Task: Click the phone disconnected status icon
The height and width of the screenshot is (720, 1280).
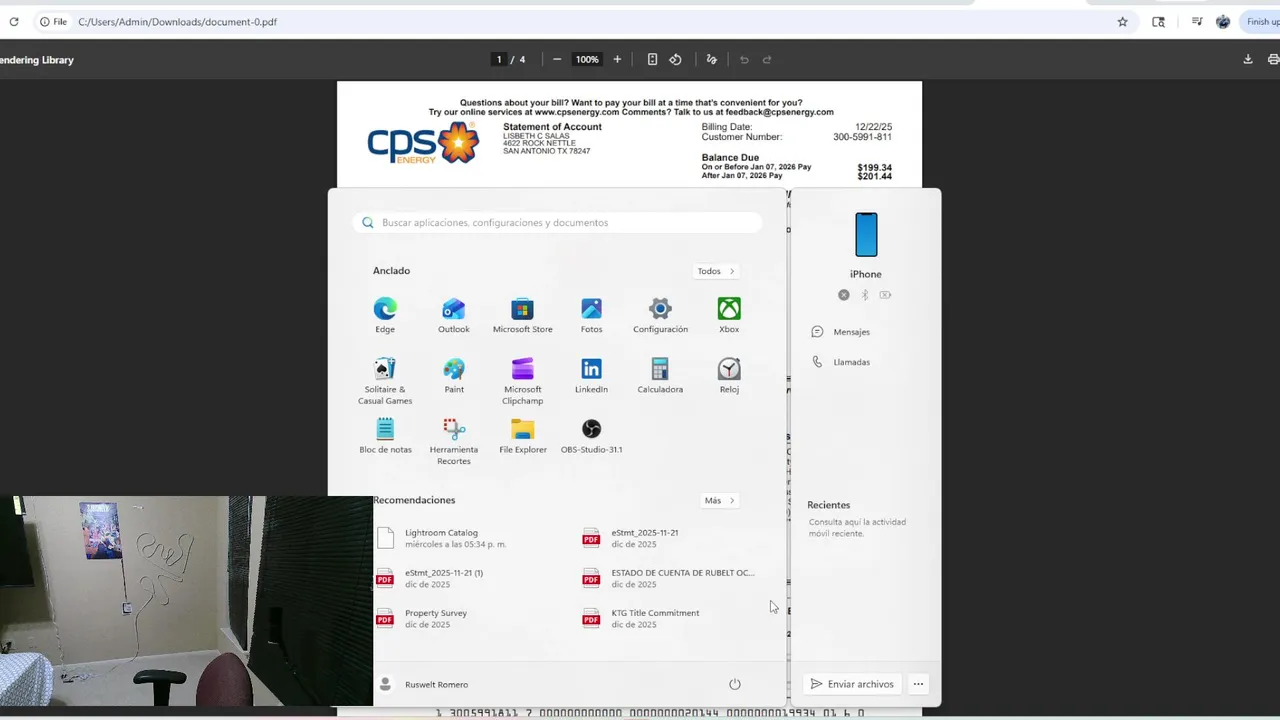Action: coord(844,295)
